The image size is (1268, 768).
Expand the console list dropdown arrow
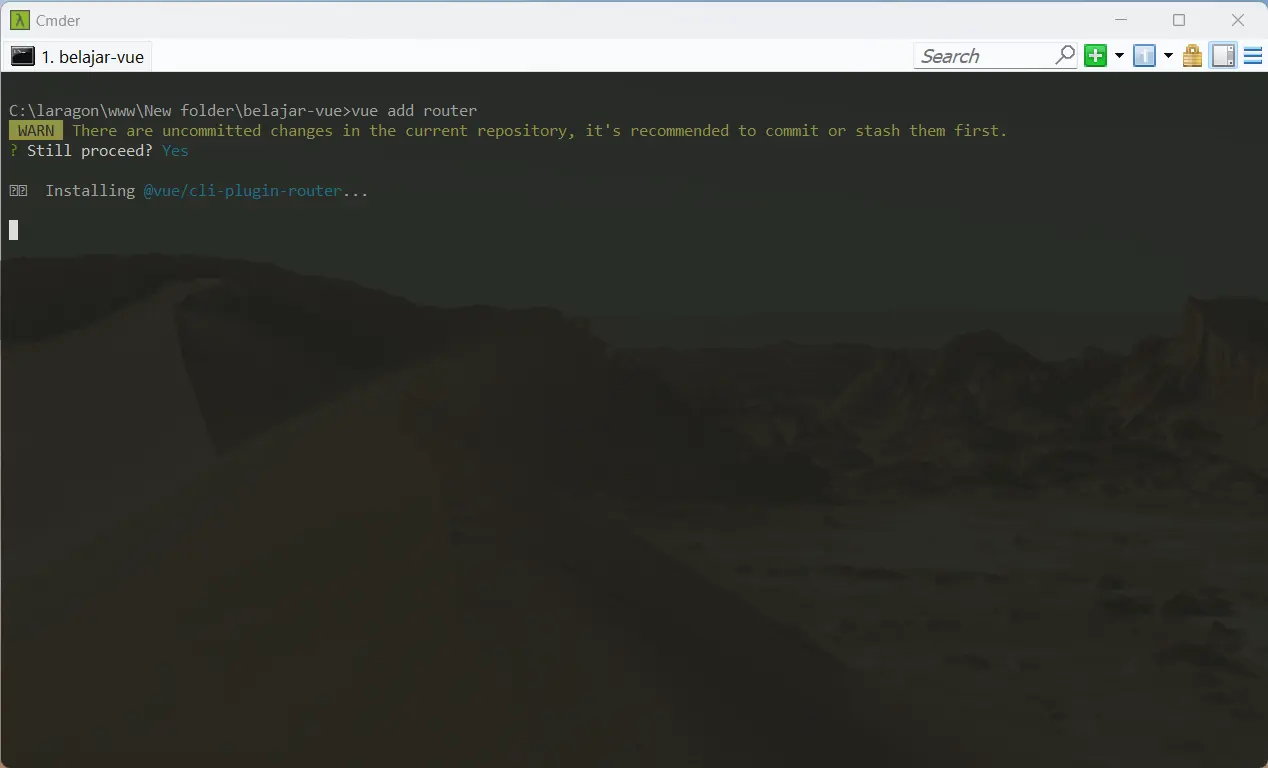pos(1168,56)
